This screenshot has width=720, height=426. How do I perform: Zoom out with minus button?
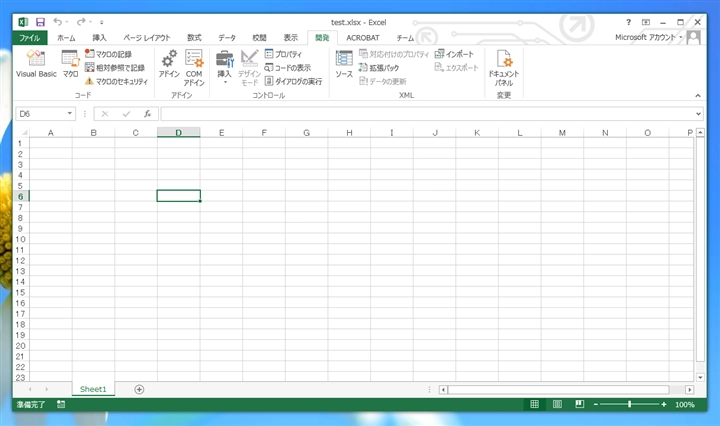[x=596, y=404]
